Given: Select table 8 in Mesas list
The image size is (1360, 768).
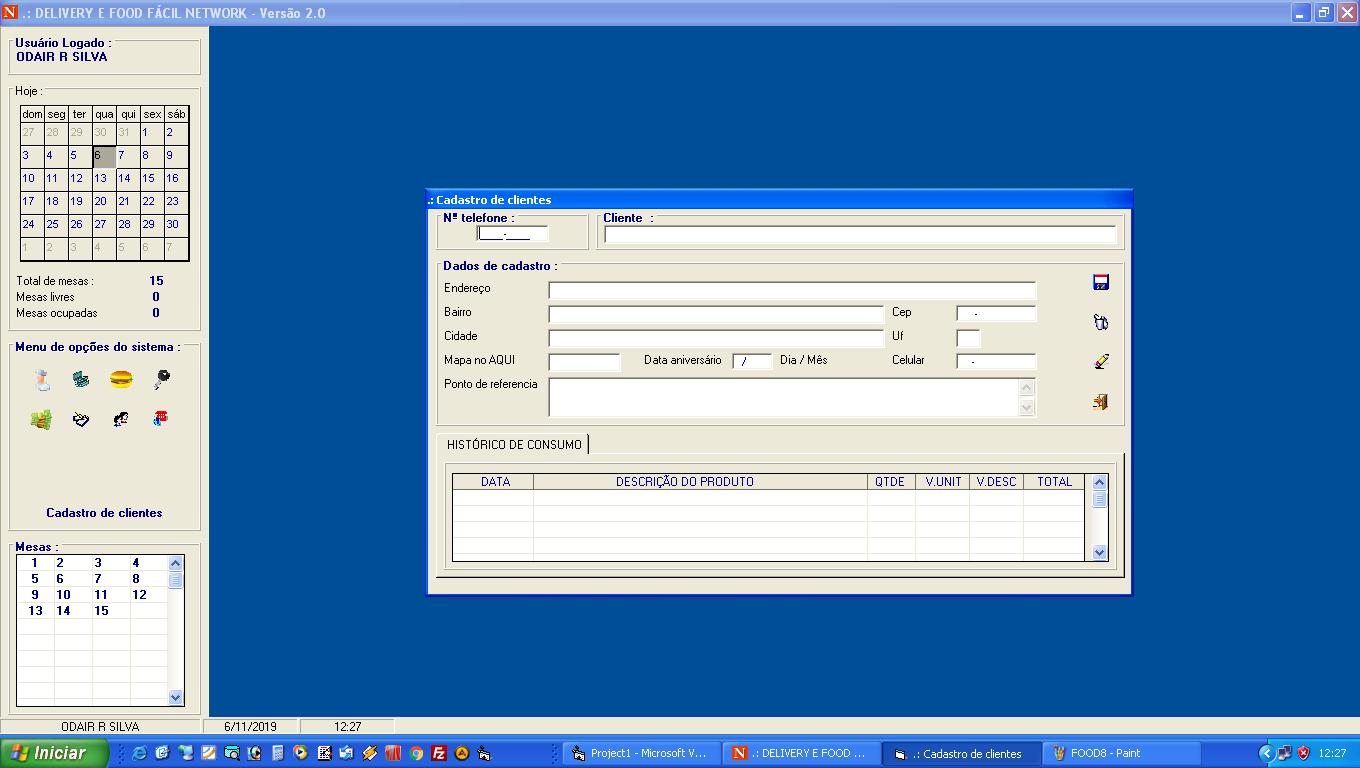Looking at the screenshot, I should coord(136,579).
